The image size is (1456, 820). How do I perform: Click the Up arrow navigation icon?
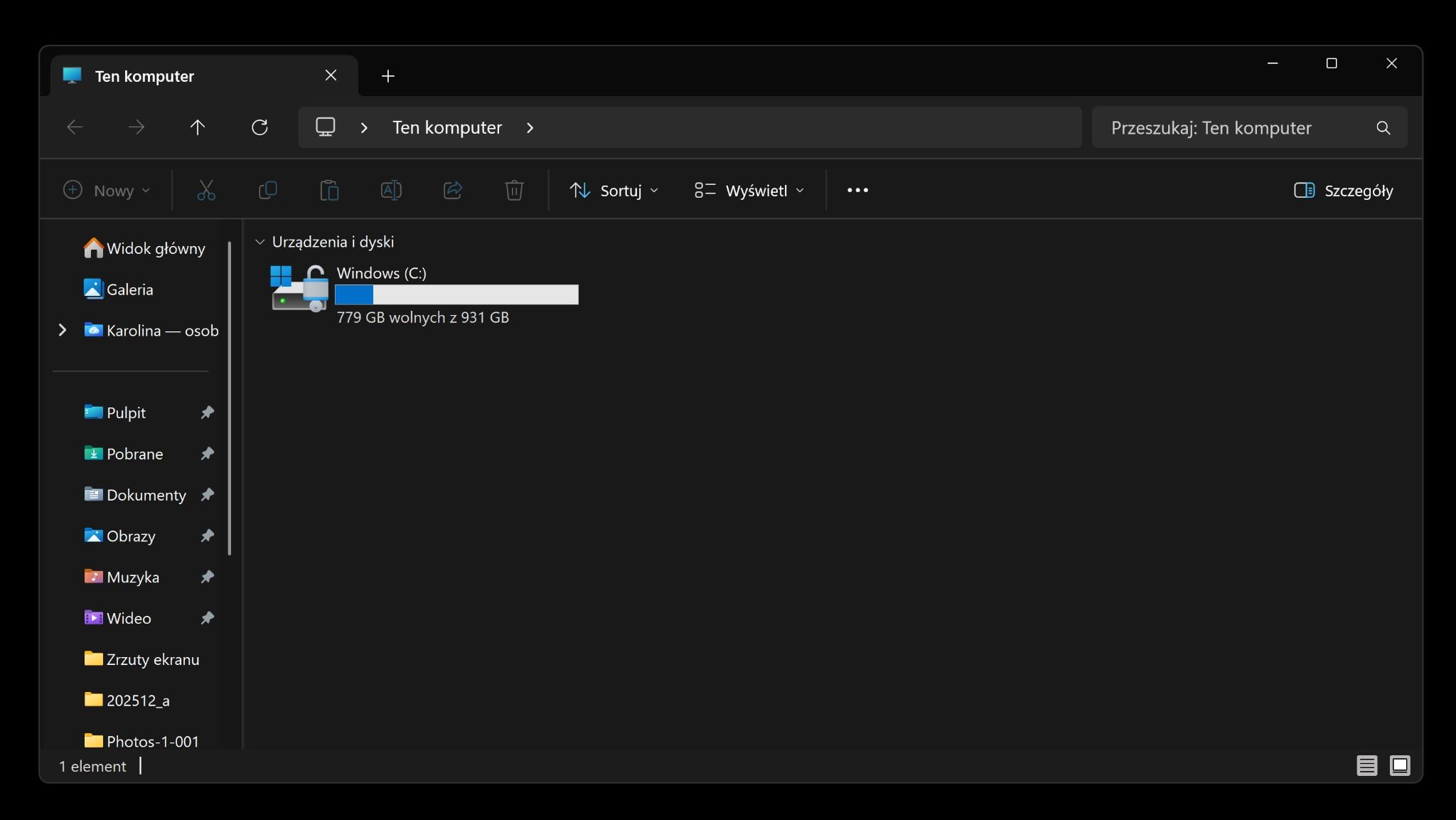198,127
